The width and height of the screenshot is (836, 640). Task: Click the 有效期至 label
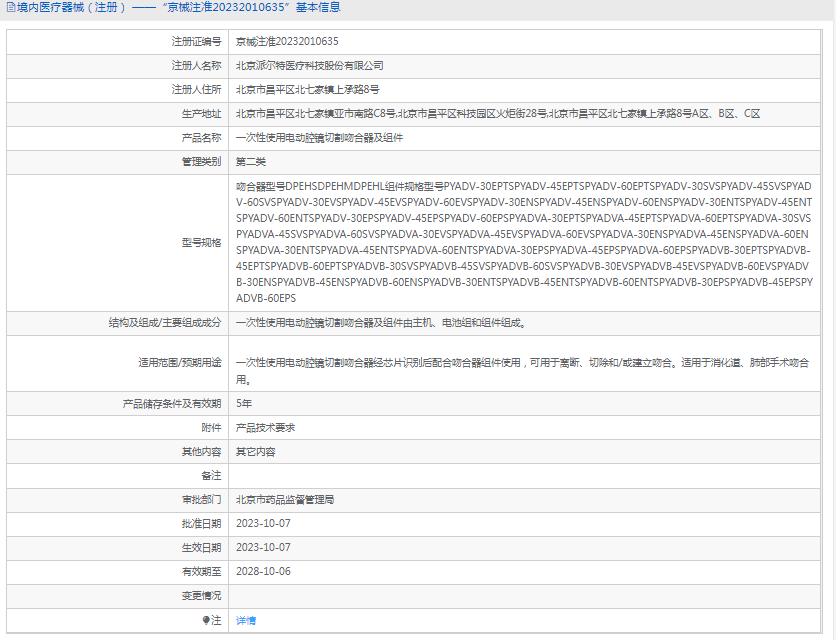point(201,572)
